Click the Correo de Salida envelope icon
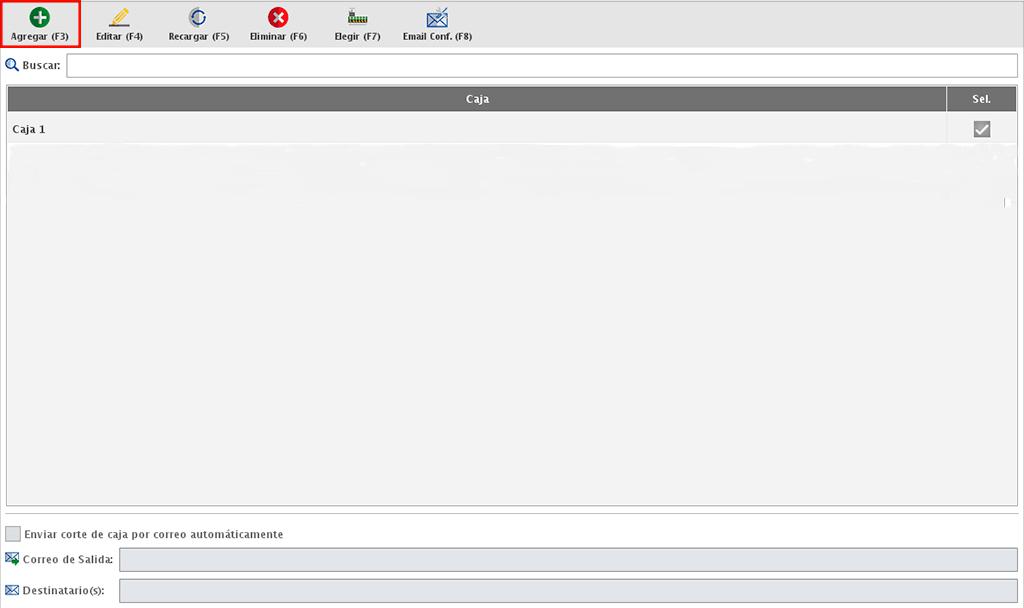The image size is (1024, 608). click(12, 559)
